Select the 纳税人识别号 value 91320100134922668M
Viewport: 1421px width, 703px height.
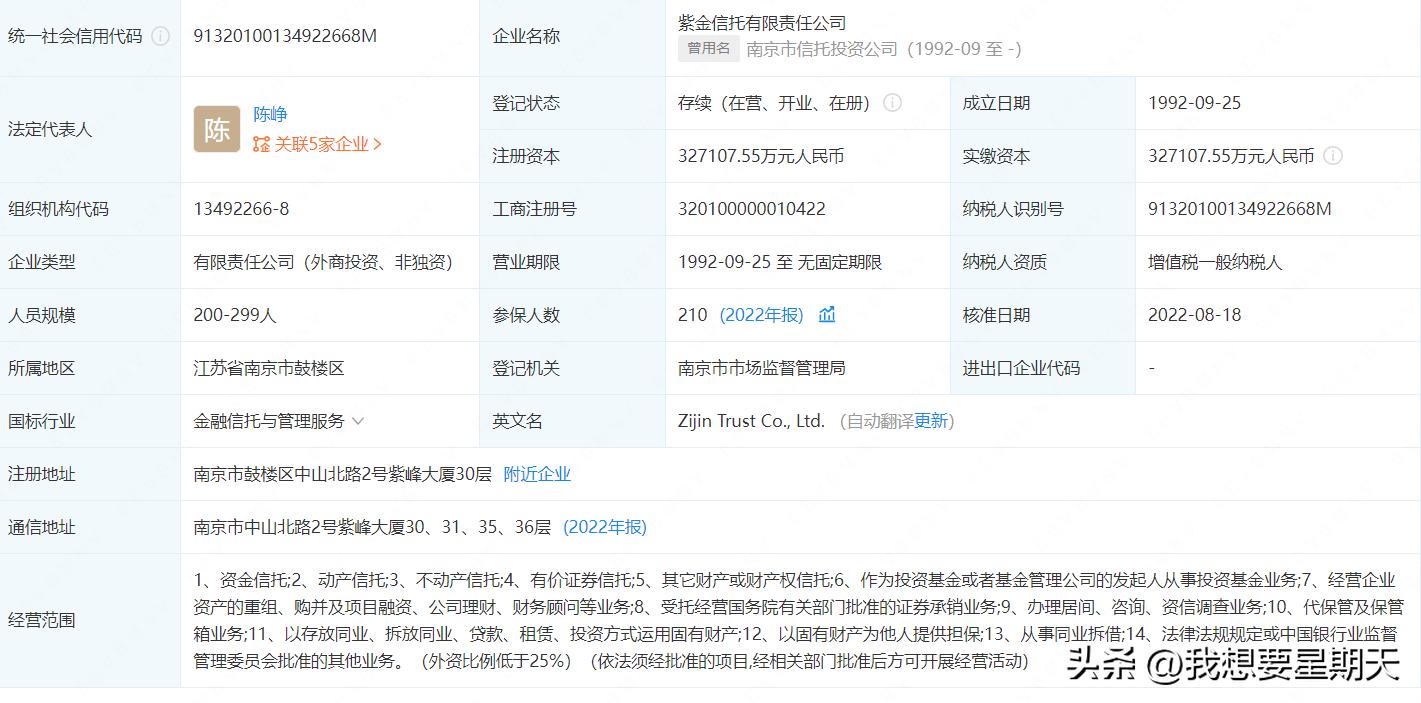(1238, 208)
